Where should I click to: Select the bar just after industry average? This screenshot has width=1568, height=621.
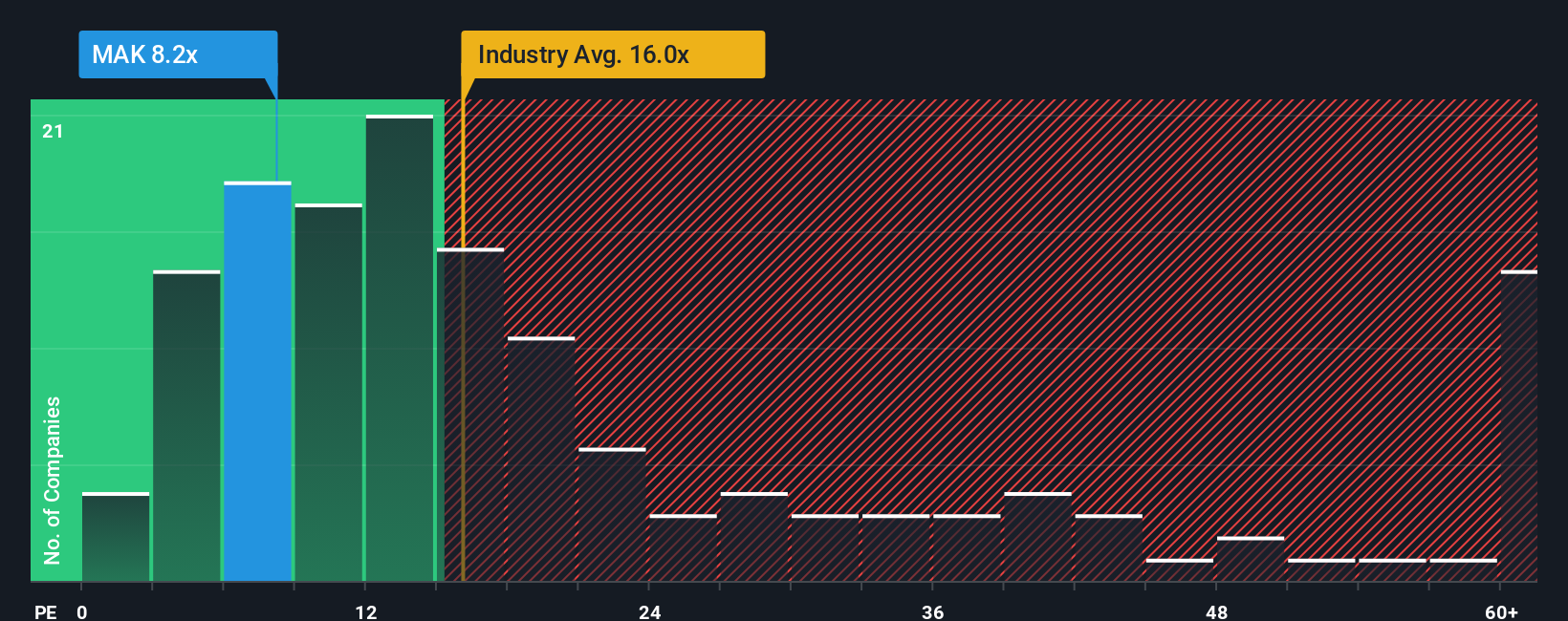(x=470, y=415)
